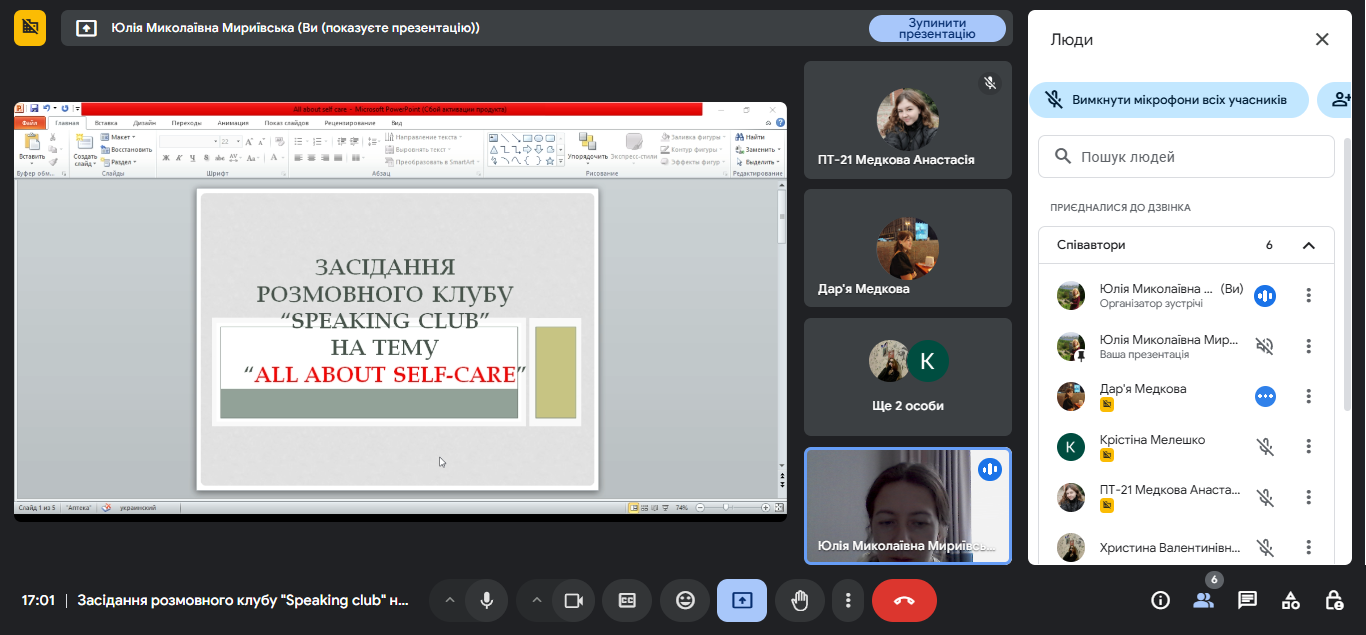Open meeting details info icon

[1160, 600]
